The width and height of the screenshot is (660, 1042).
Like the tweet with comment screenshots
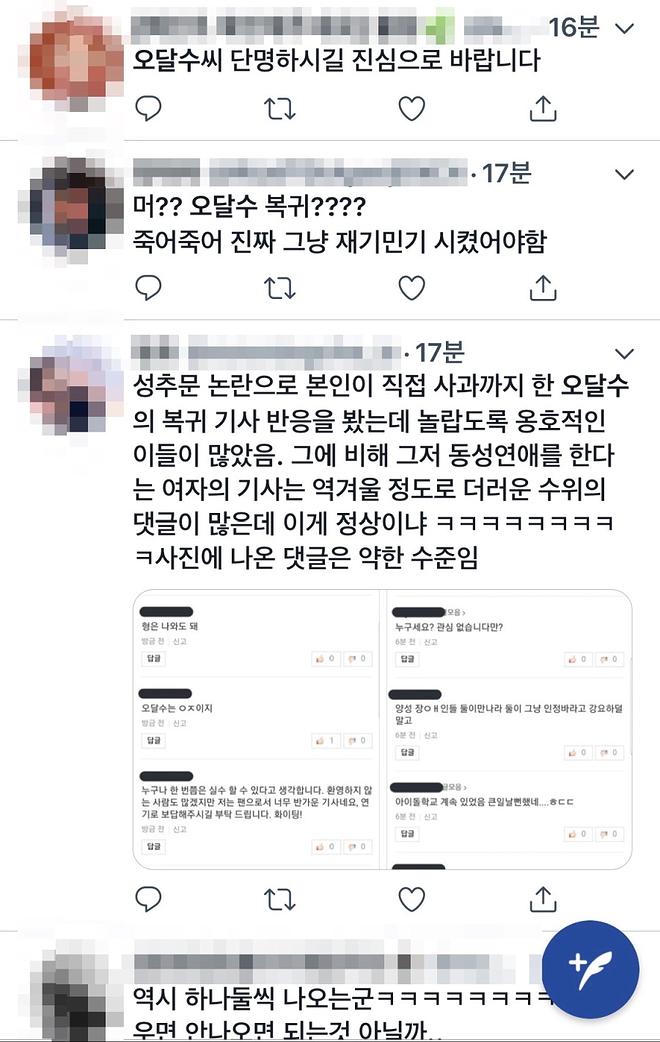(411, 899)
